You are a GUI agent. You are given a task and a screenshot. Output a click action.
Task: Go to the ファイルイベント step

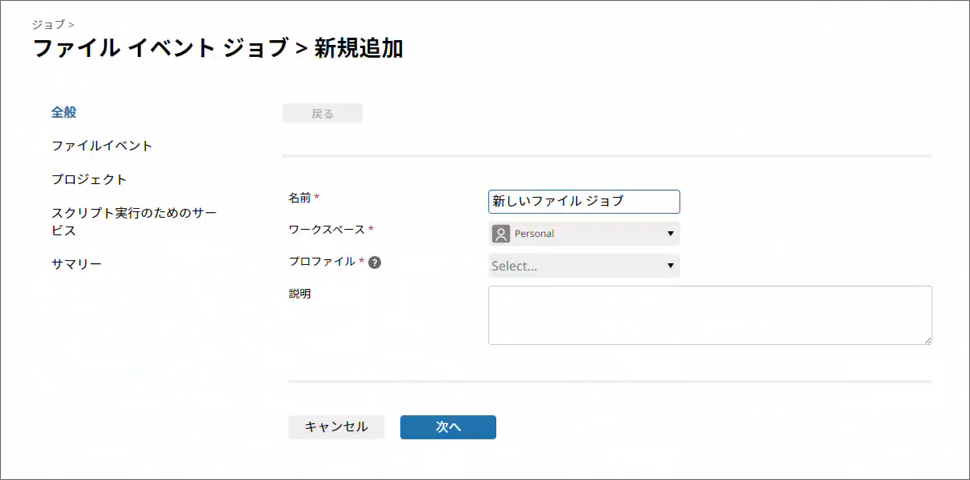pos(102,146)
